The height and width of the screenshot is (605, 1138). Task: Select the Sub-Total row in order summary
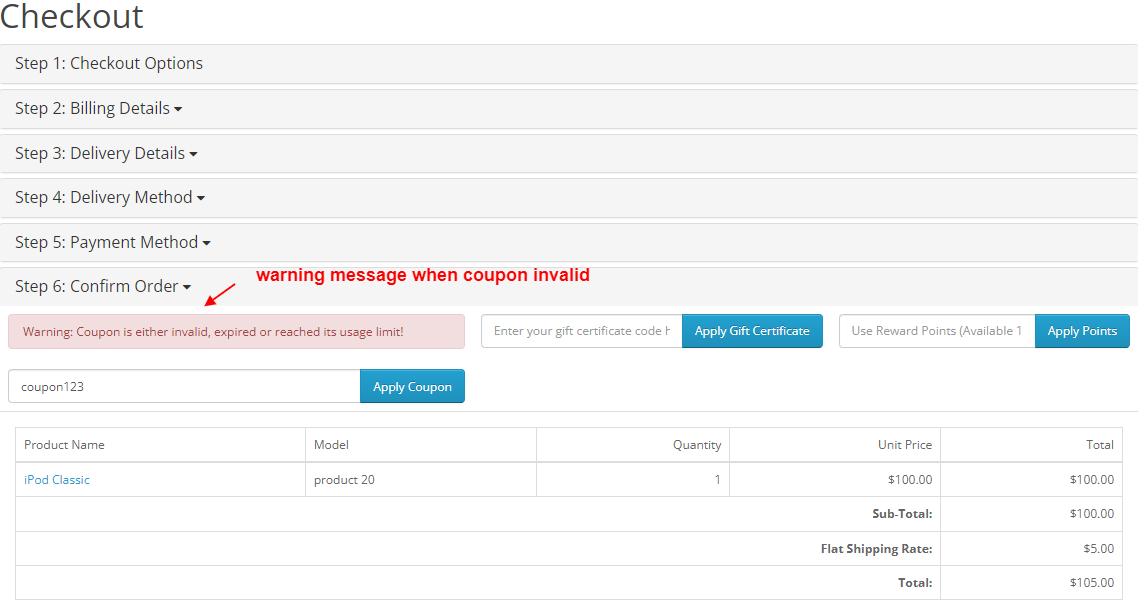coord(903,513)
